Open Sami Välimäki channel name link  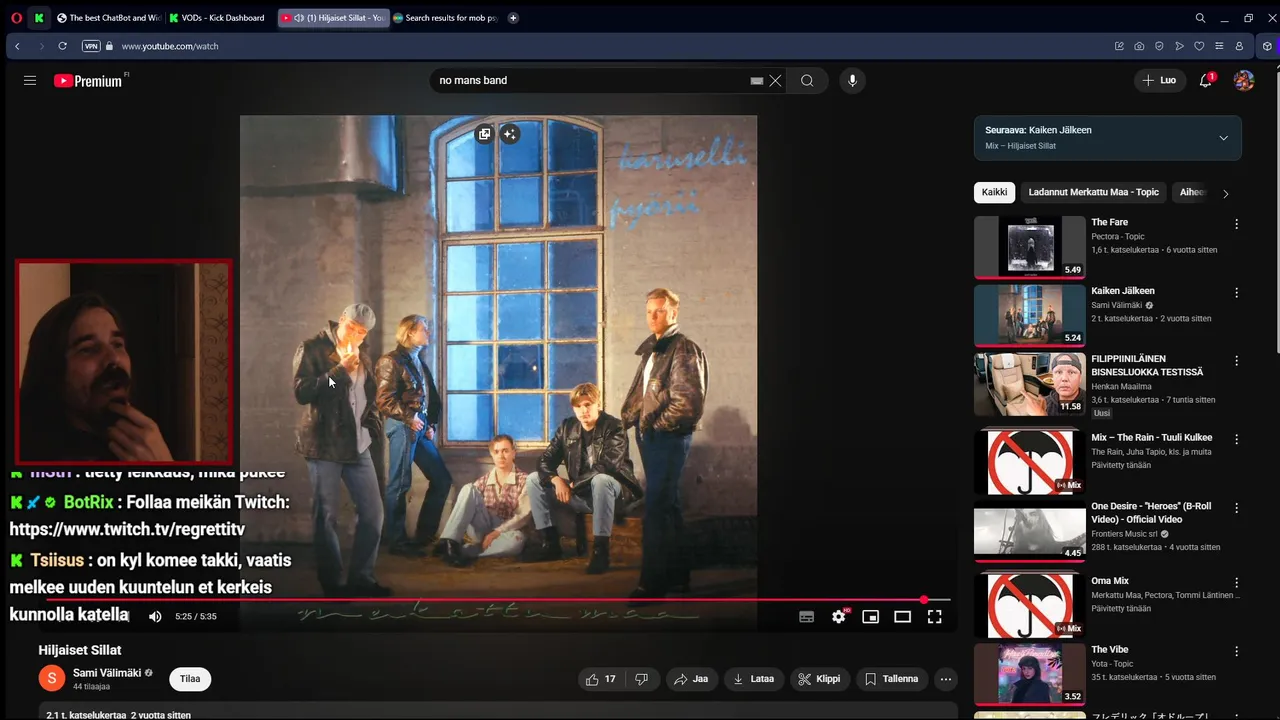107,673
